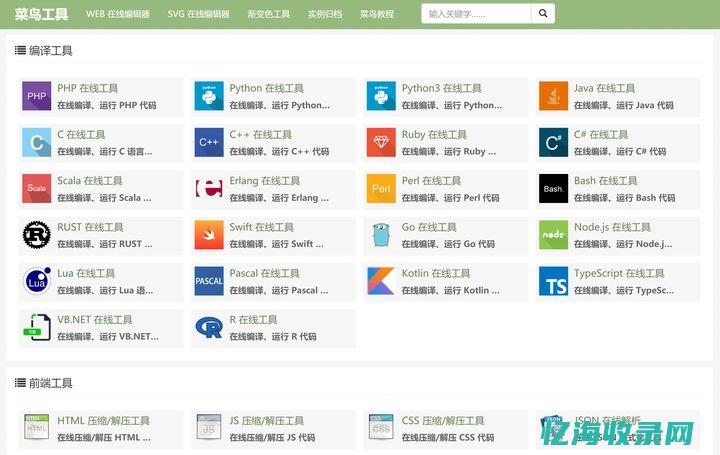Open Node.js 在线工具 link
This screenshot has width=720, height=455.
pos(613,227)
